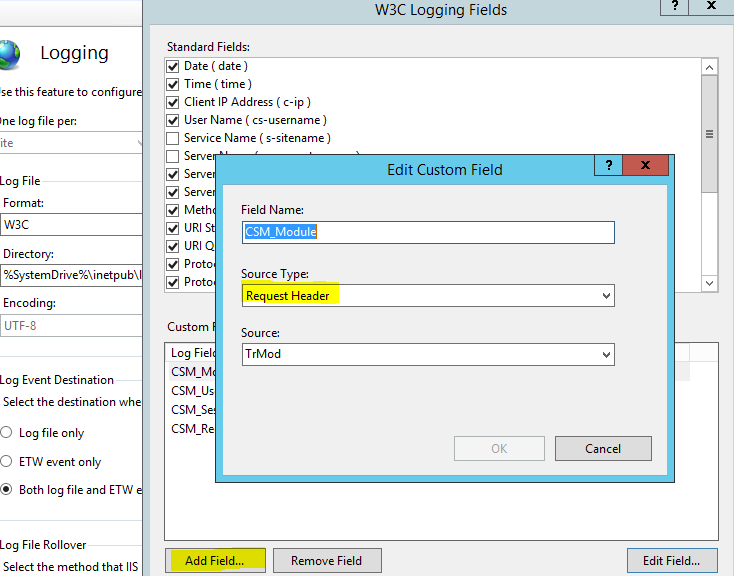
Task: Enable the Service Name ( s-sitename ) field
Action: click(x=173, y=138)
